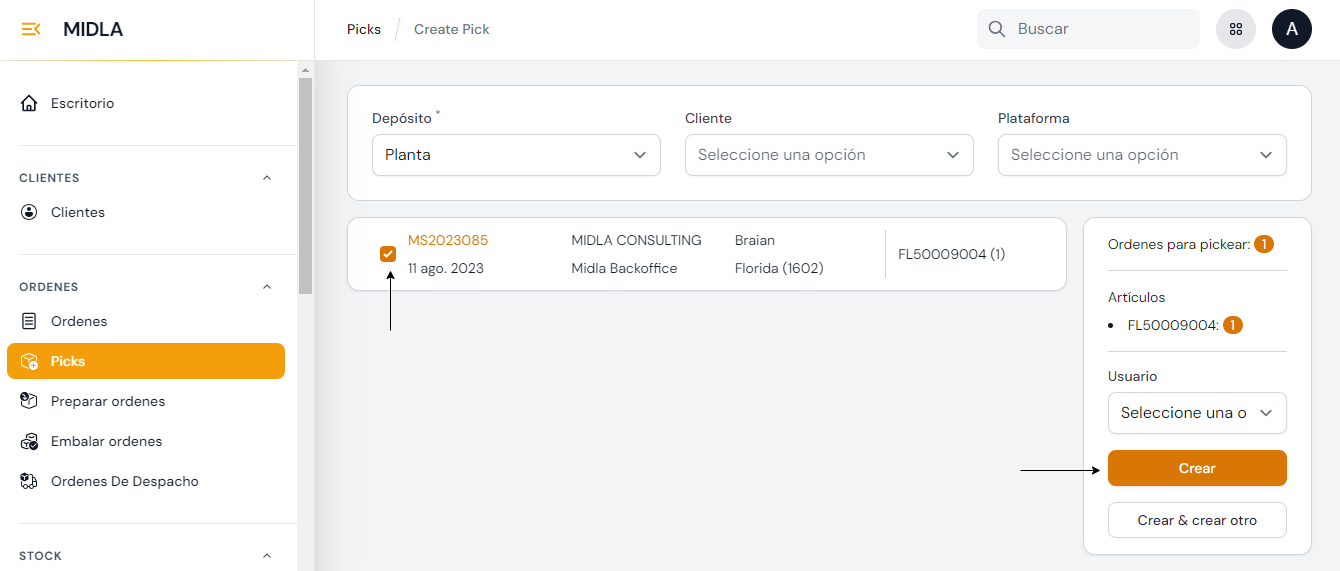This screenshot has width=1340, height=571.
Task: Open the apps grid icon in header
Action: [1236, 29]
